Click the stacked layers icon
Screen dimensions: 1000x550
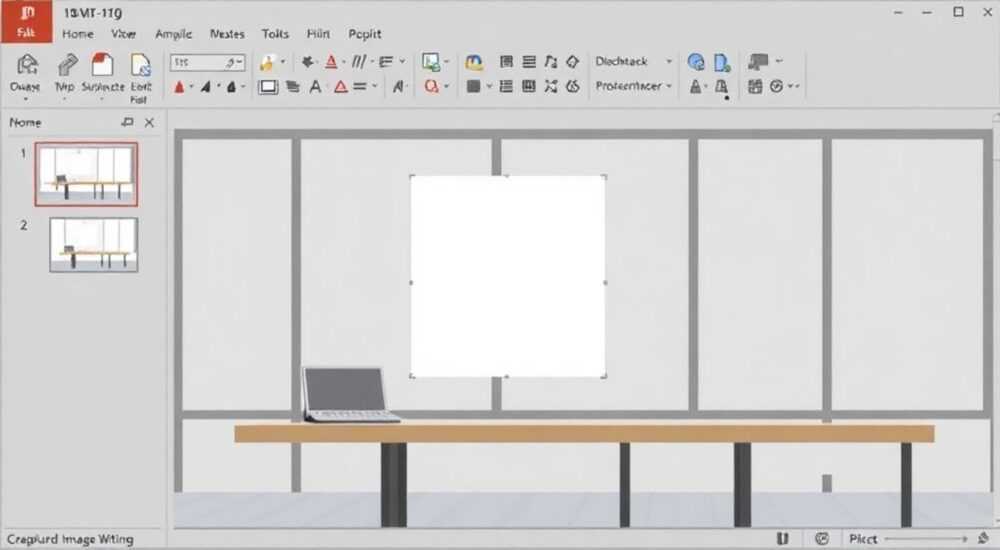click(293, 87)
